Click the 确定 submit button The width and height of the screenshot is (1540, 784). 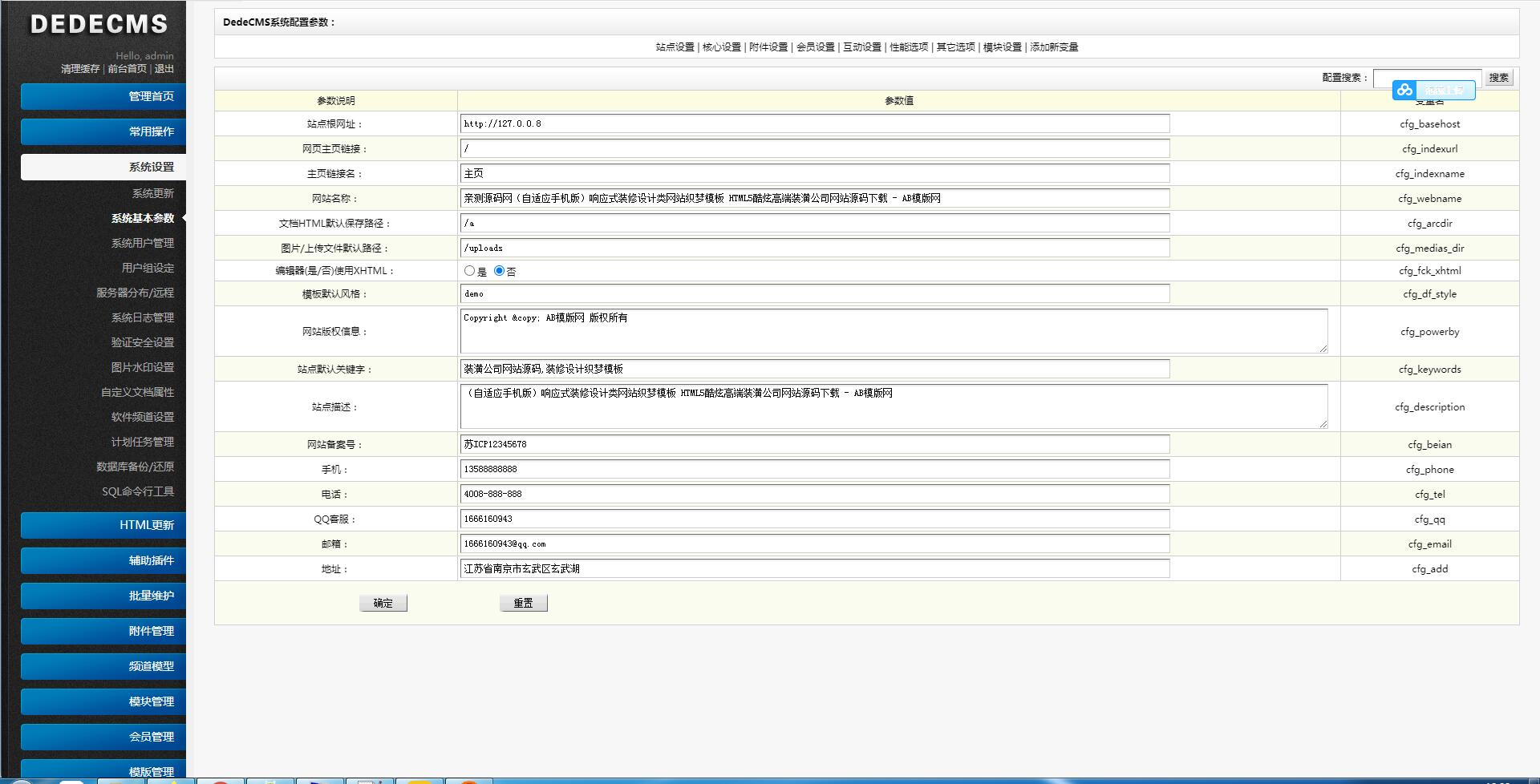(x=383, y=603)
